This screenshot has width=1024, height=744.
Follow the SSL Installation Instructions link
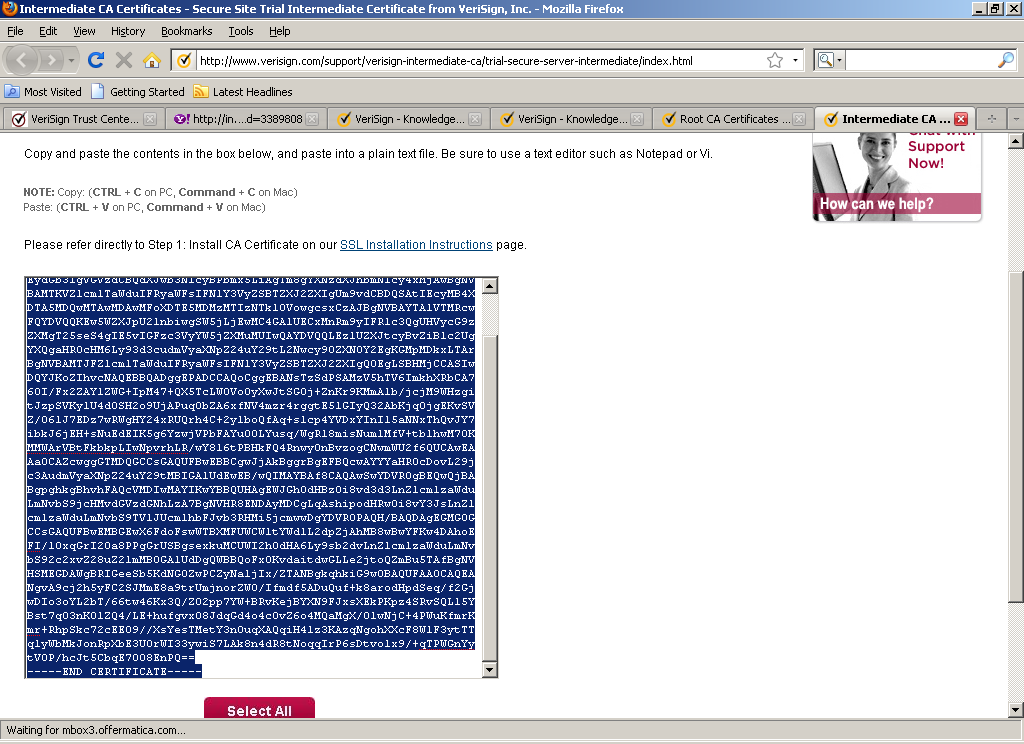(x=416, y=244)
